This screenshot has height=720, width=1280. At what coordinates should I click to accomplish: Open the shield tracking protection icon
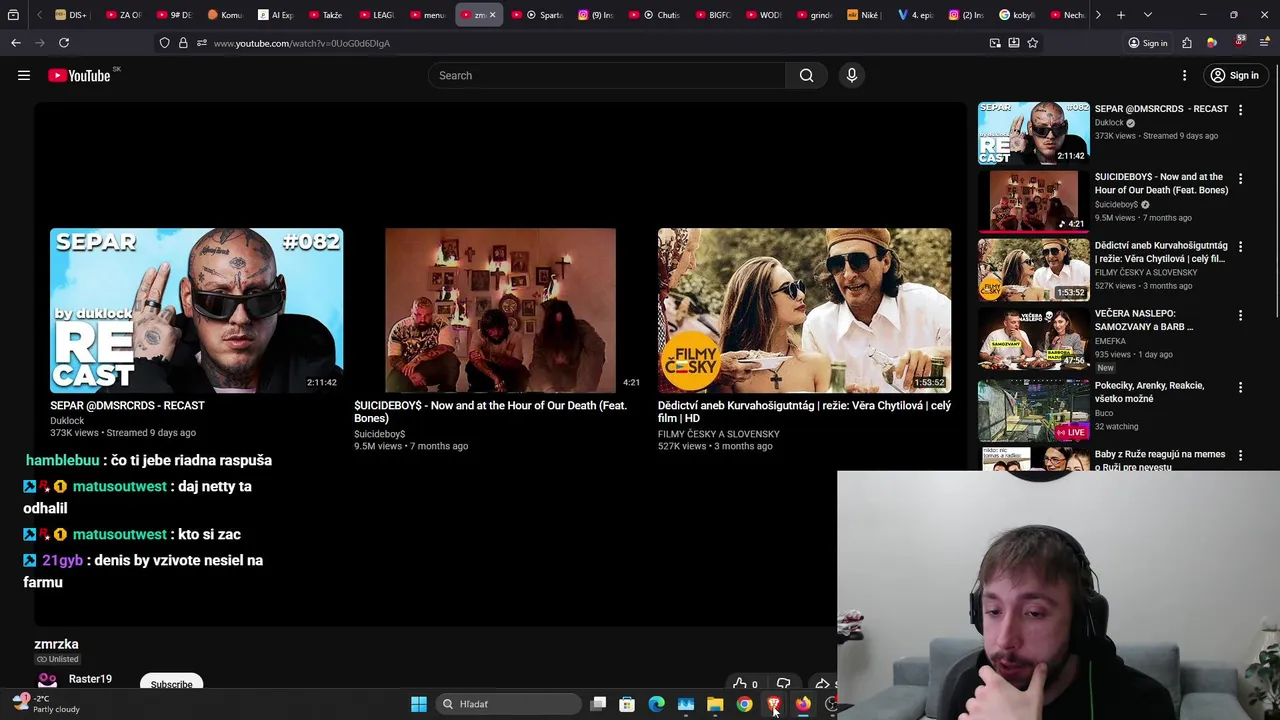pyautogui.click(x=164, y=43)
